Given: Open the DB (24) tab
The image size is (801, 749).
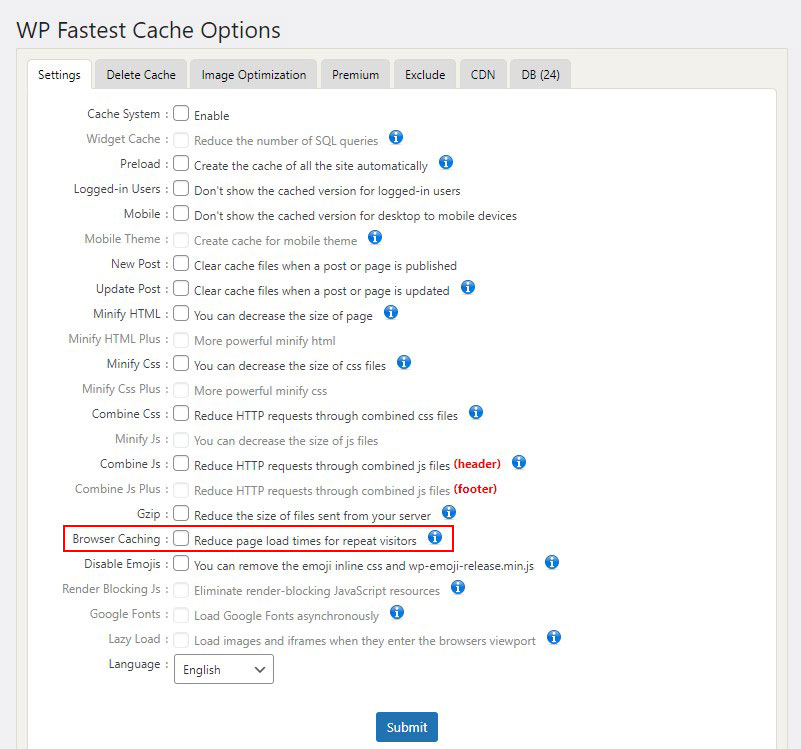Looking at the screenshot, I should pyautogui.click(x=540, y=75).
